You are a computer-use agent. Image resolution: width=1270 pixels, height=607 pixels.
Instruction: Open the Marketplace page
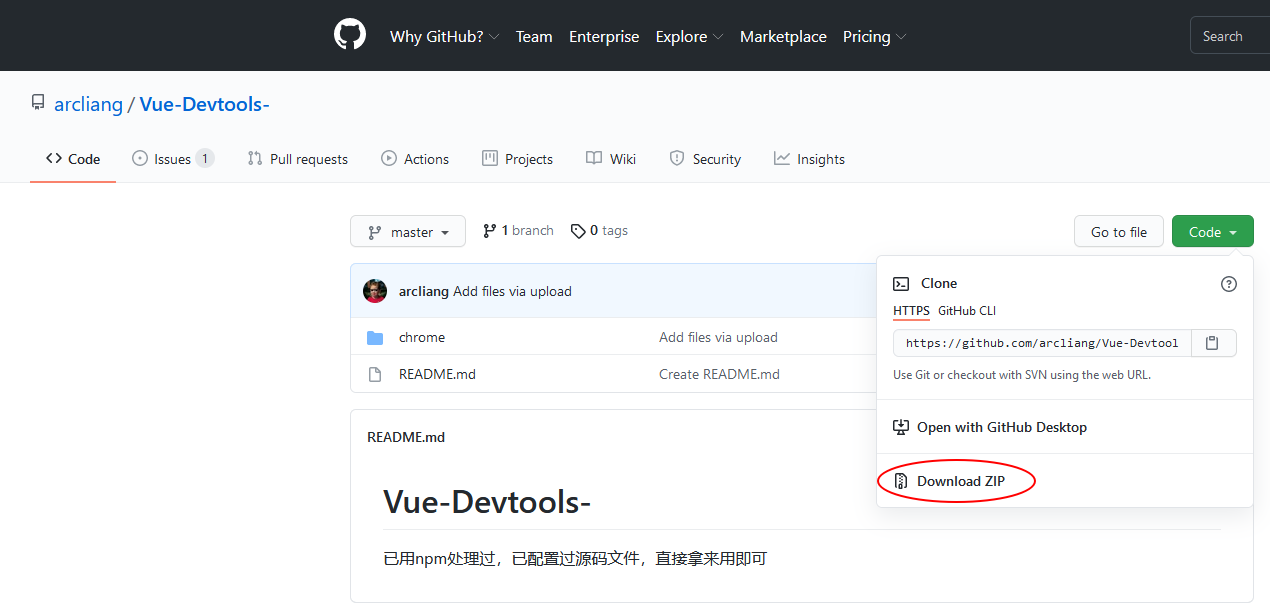pyautogui.click(x=783, y=36)
